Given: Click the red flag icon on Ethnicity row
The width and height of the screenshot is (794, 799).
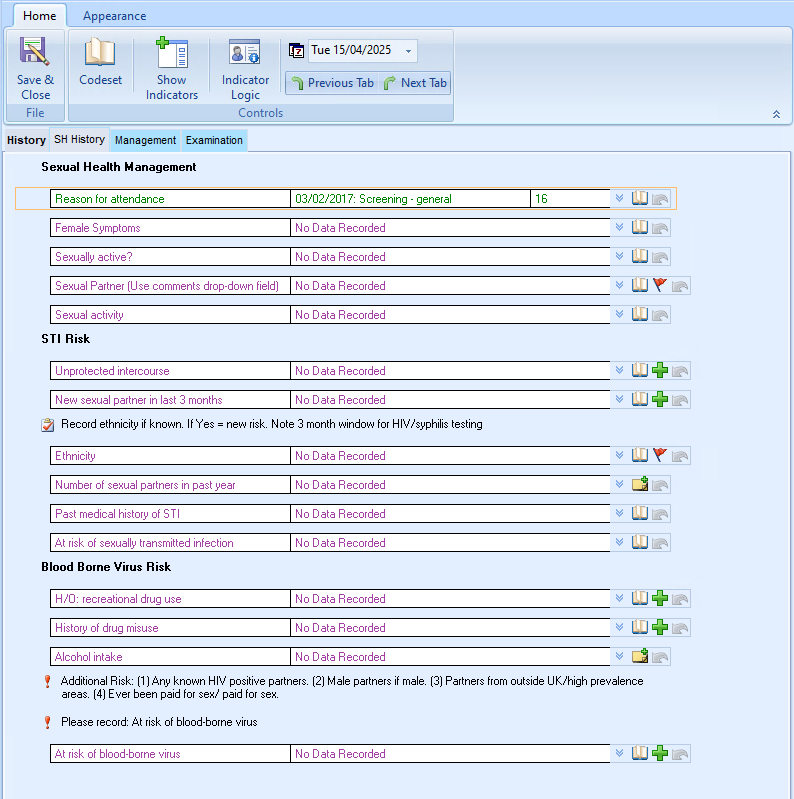Looking at the screenshot, I should tap(660, 456).
